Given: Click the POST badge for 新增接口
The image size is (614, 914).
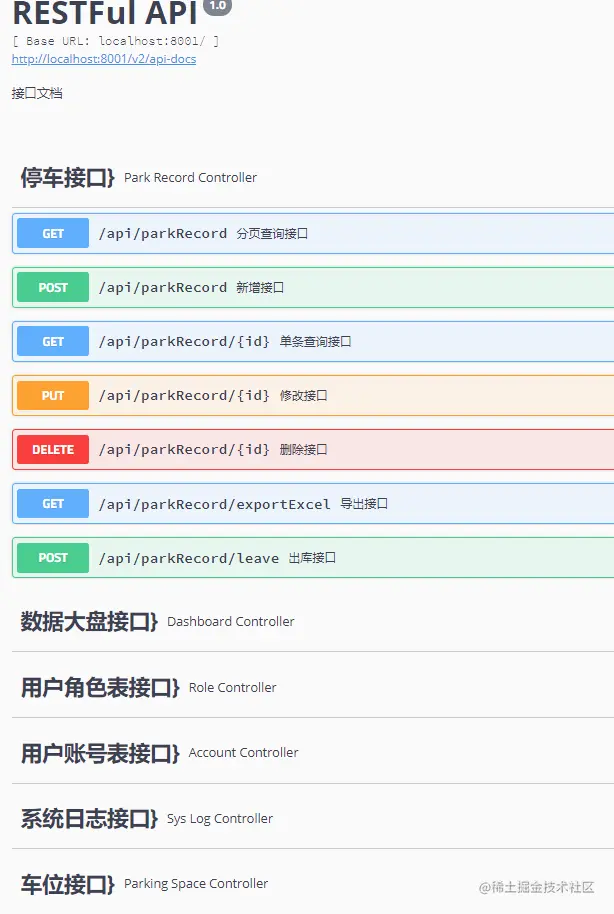Looking at the screenshot, I should tap(53, 287).
